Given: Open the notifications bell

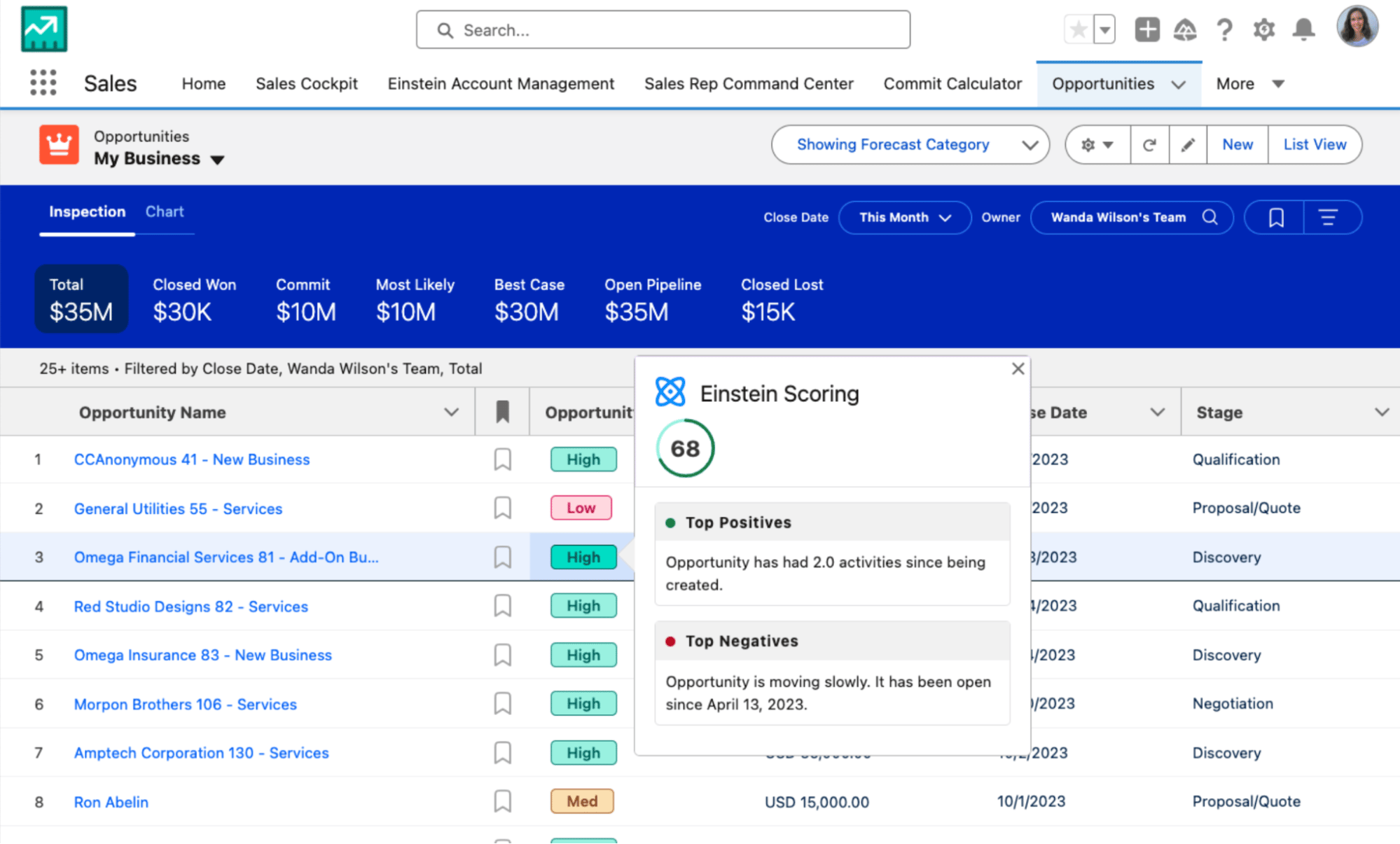Looking at the screenshot, I should point(1303,29).
